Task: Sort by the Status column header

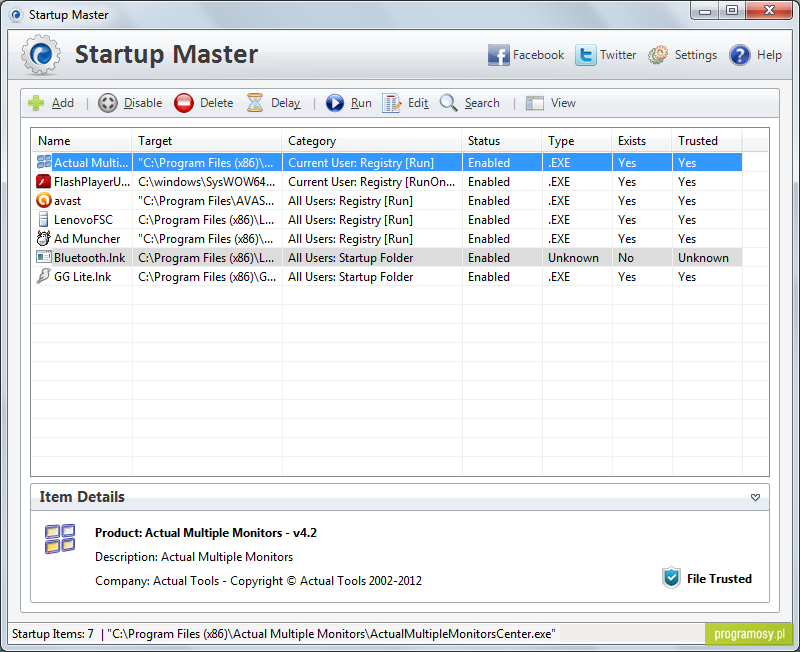Action: 502,141
